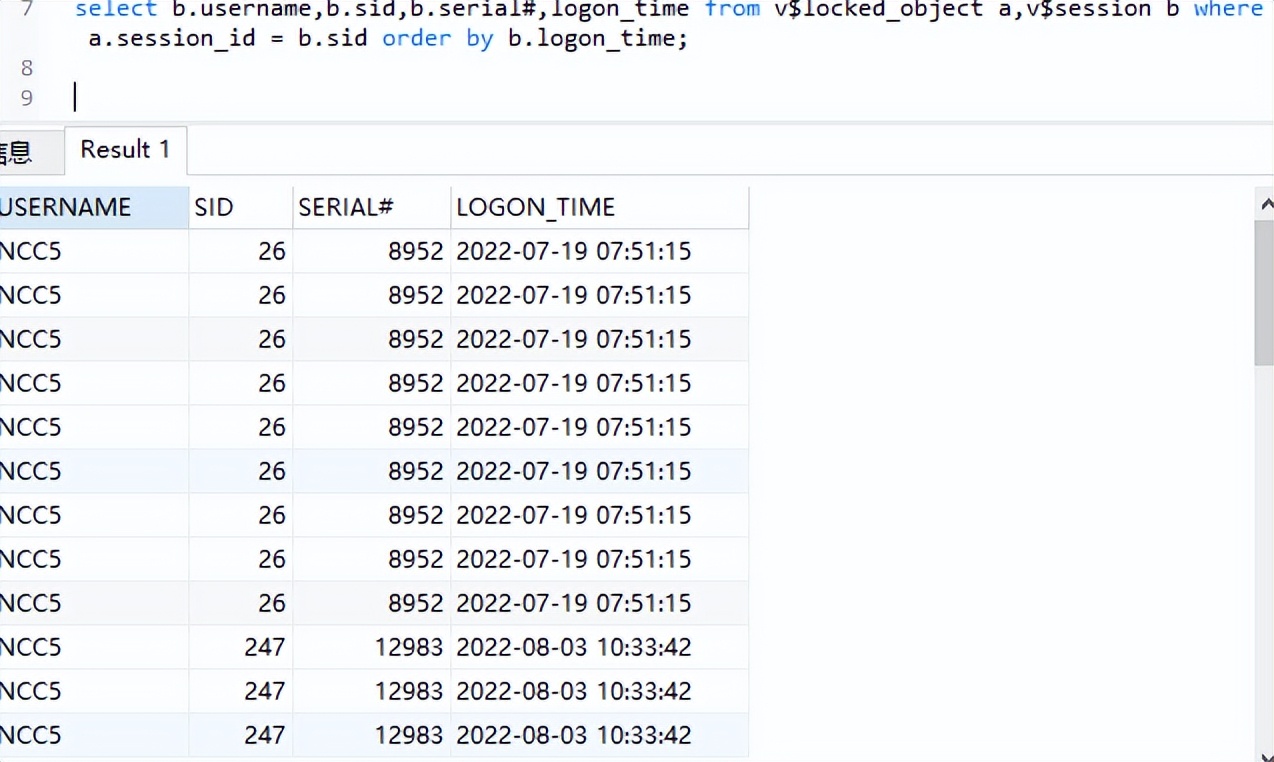Select topmost row's SID cell 26
Screen dimensions: 1274x762
tap(240, 251)
